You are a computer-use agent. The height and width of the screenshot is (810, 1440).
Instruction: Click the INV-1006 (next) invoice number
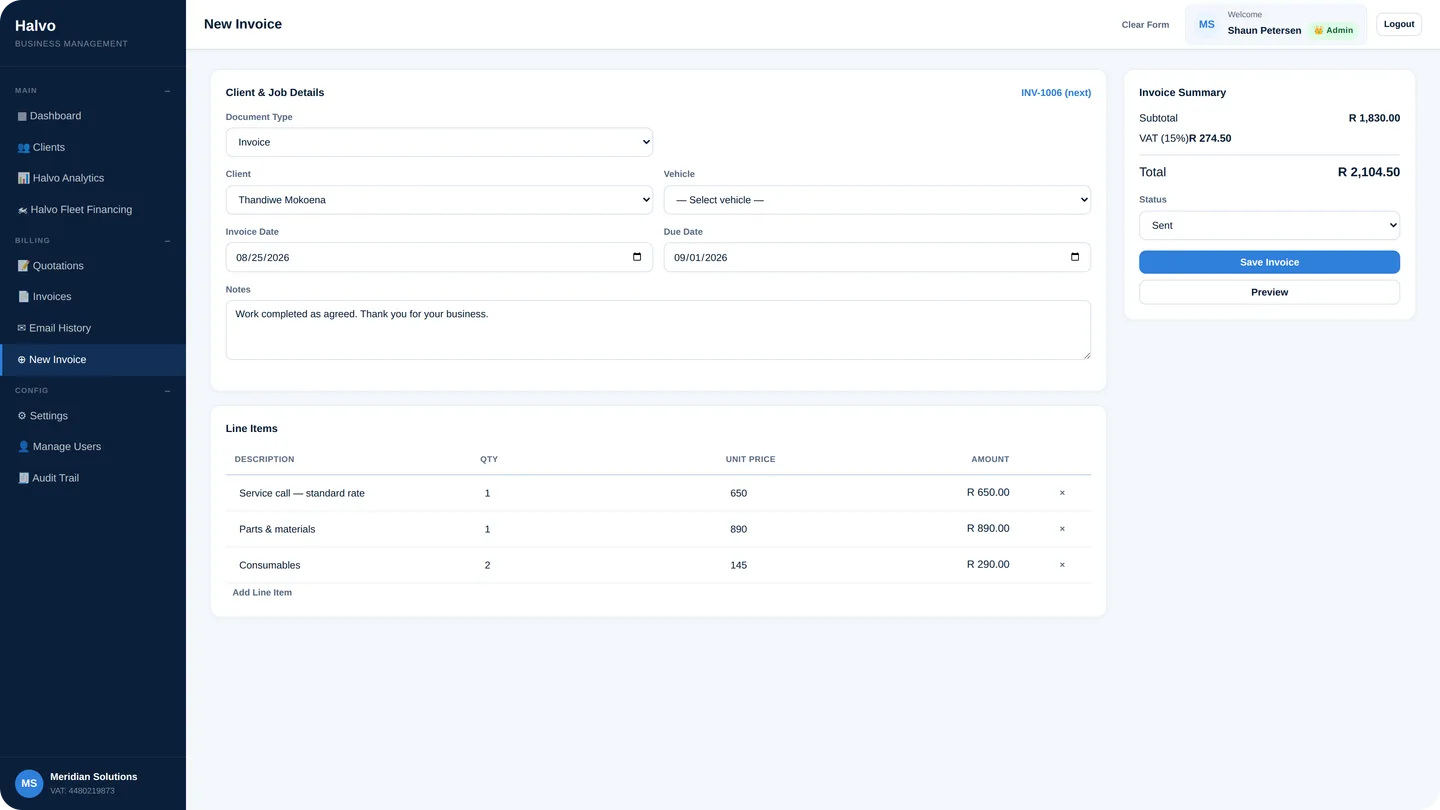[x=1056, y=93]
